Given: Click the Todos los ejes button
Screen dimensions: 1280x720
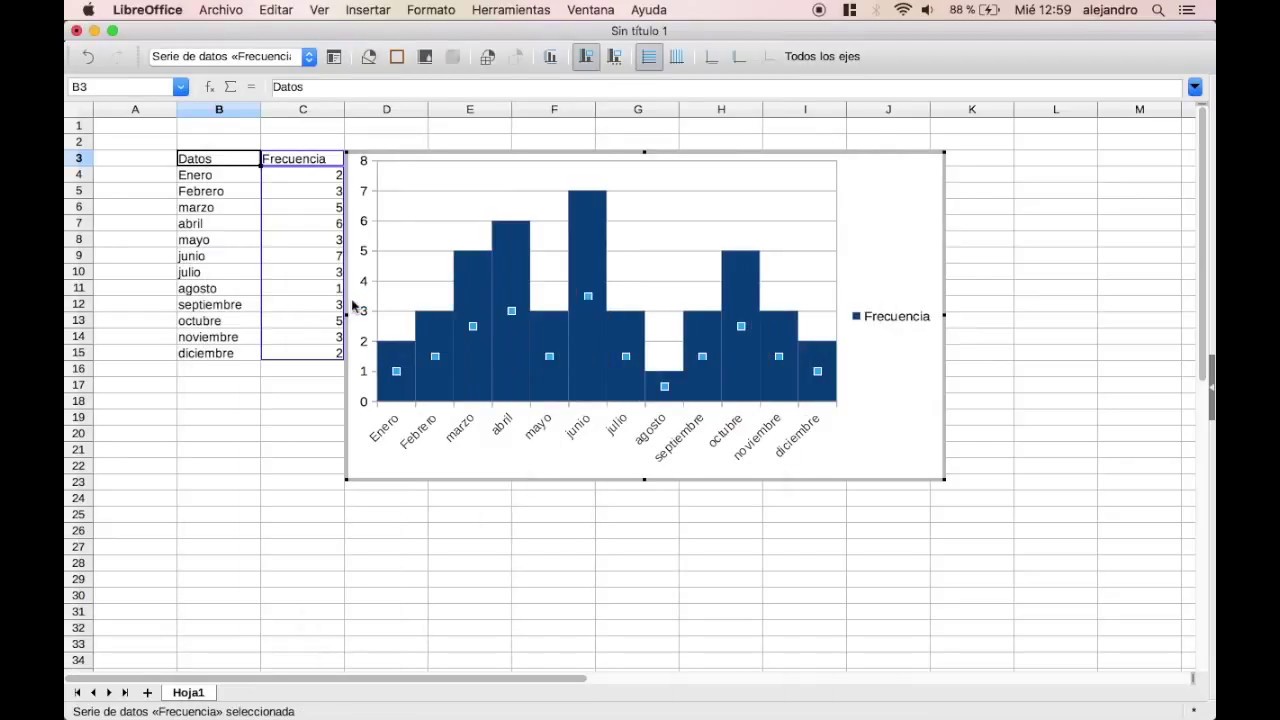Looking at the screenshot, I should pyautogui.click(x=822, y=57).
